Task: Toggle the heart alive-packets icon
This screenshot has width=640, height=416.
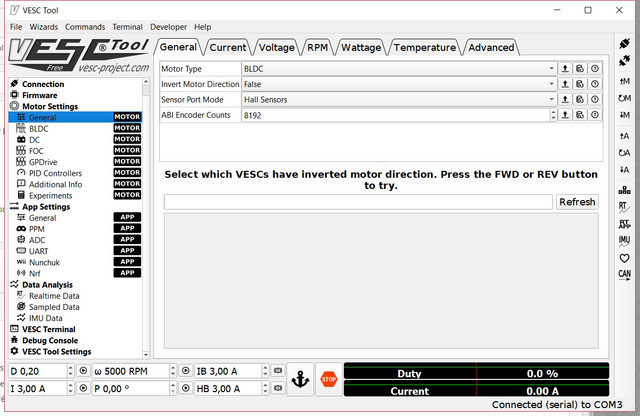Action: pos(624,258)
